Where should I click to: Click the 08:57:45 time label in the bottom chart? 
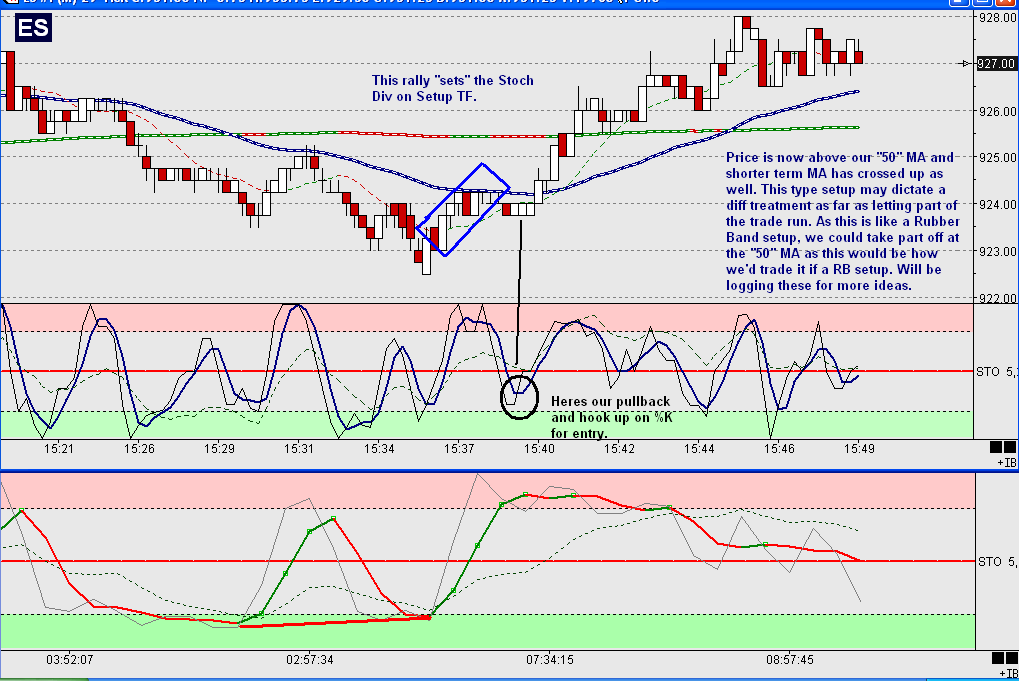790,660
